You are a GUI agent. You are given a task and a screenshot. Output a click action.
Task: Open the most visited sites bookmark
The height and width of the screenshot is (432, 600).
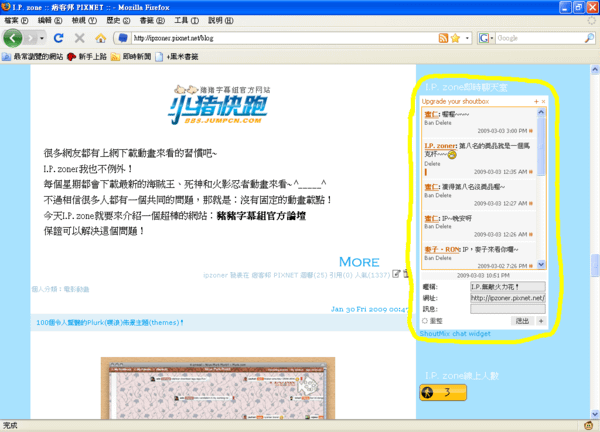point(33,57)
